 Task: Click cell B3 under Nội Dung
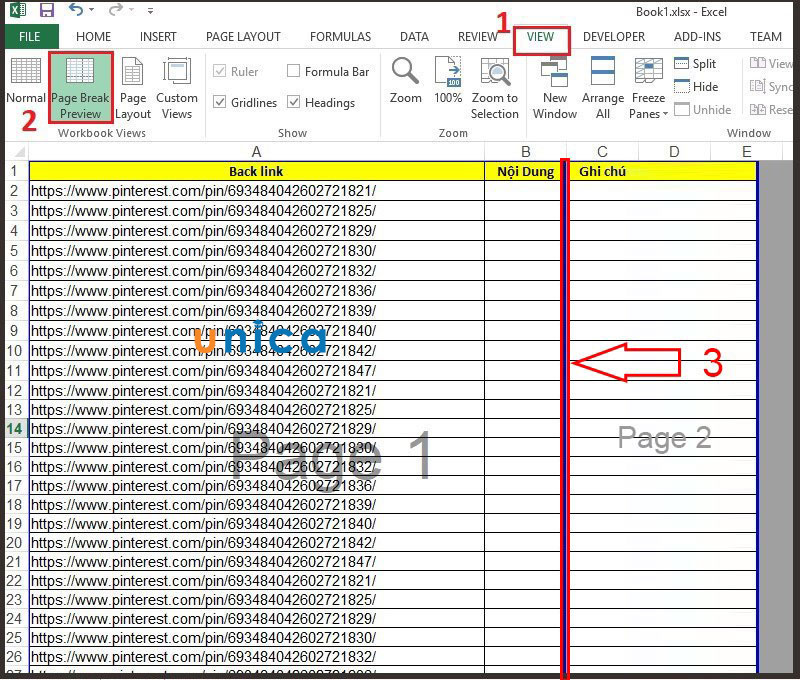pos(523,211)
